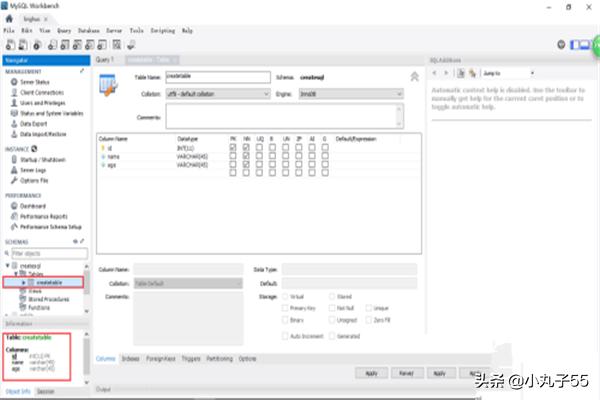Select the age column row
The image size is (600, 400).
coord(259,165)
